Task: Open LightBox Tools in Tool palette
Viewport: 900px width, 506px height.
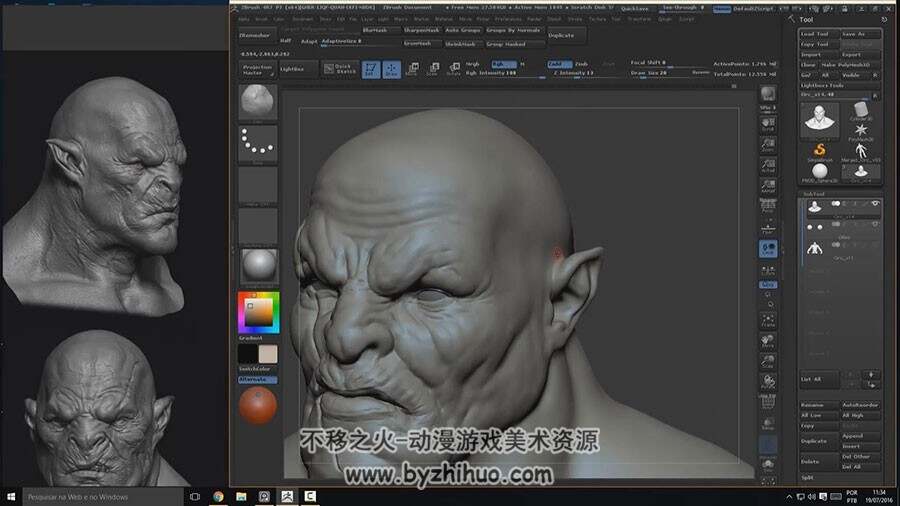Action: [840, 85]
